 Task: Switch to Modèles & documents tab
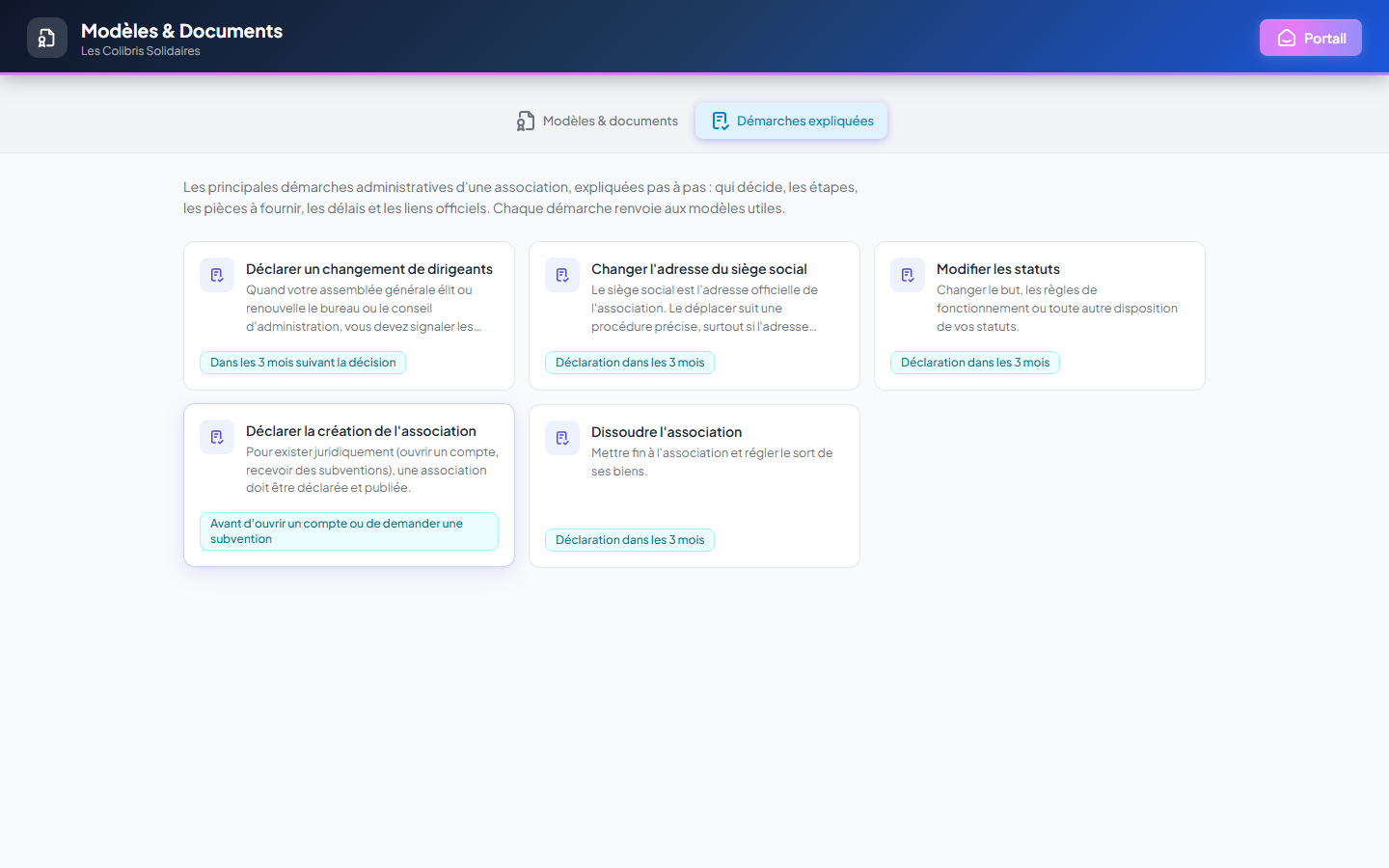point(597,121)
